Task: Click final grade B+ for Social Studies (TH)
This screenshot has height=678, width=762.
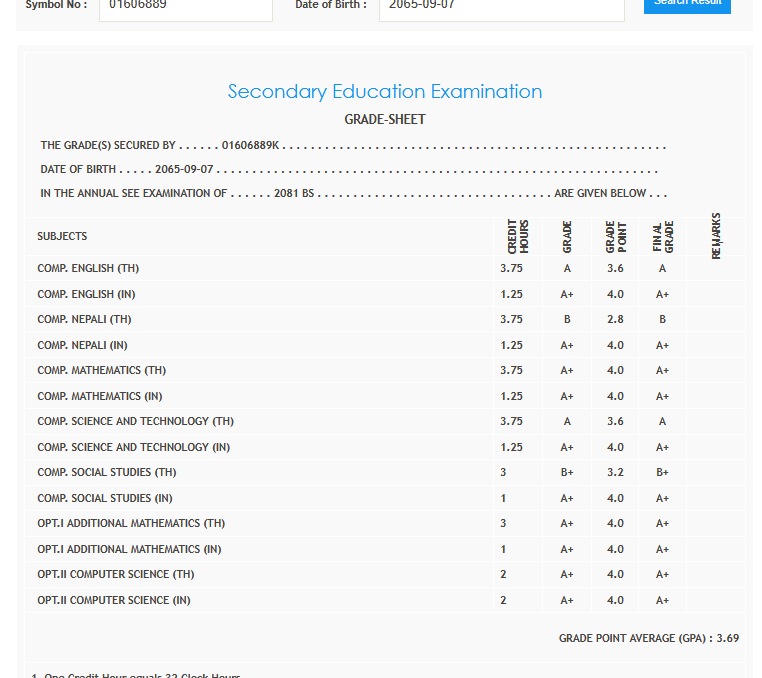Action: (x=662, y=473)
